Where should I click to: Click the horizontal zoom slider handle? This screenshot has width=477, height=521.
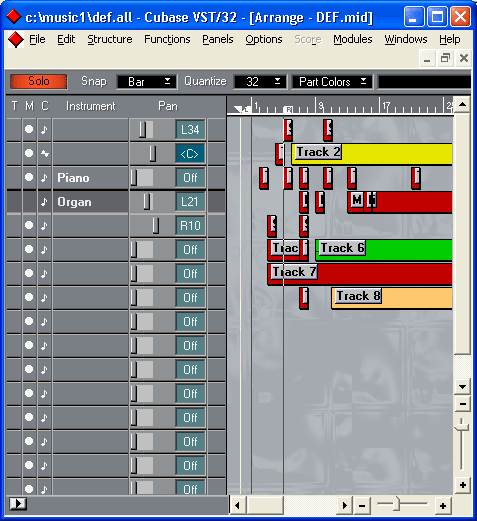(396, 504)
